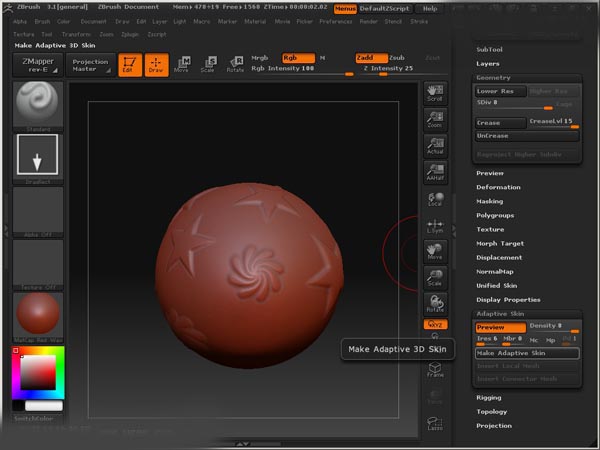Choose the Actual size icon
The image size is (600, 450).
(x=435, y=146)
